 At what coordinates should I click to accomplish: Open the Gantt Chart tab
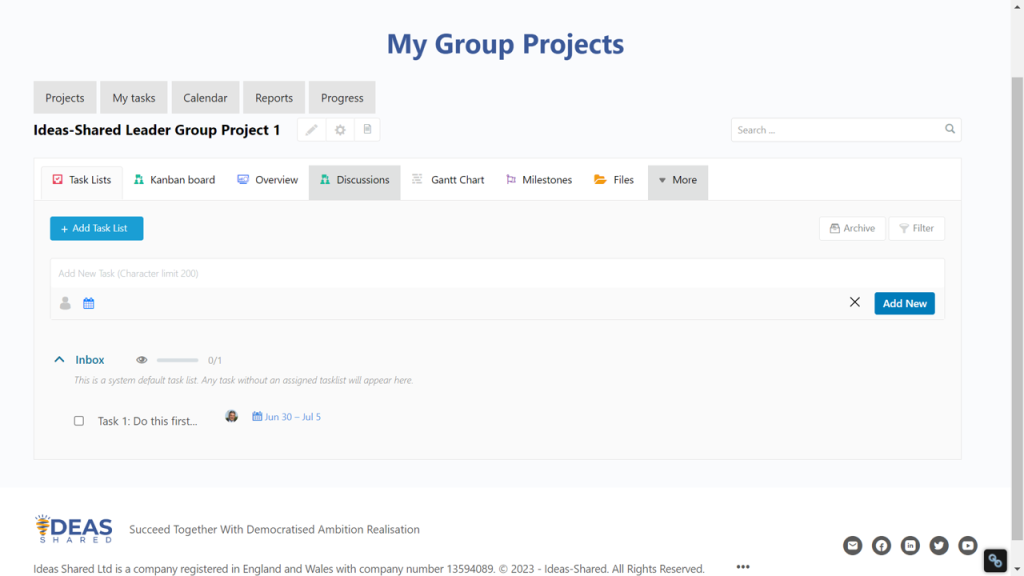pyautogui.click(x=448, y=180)
